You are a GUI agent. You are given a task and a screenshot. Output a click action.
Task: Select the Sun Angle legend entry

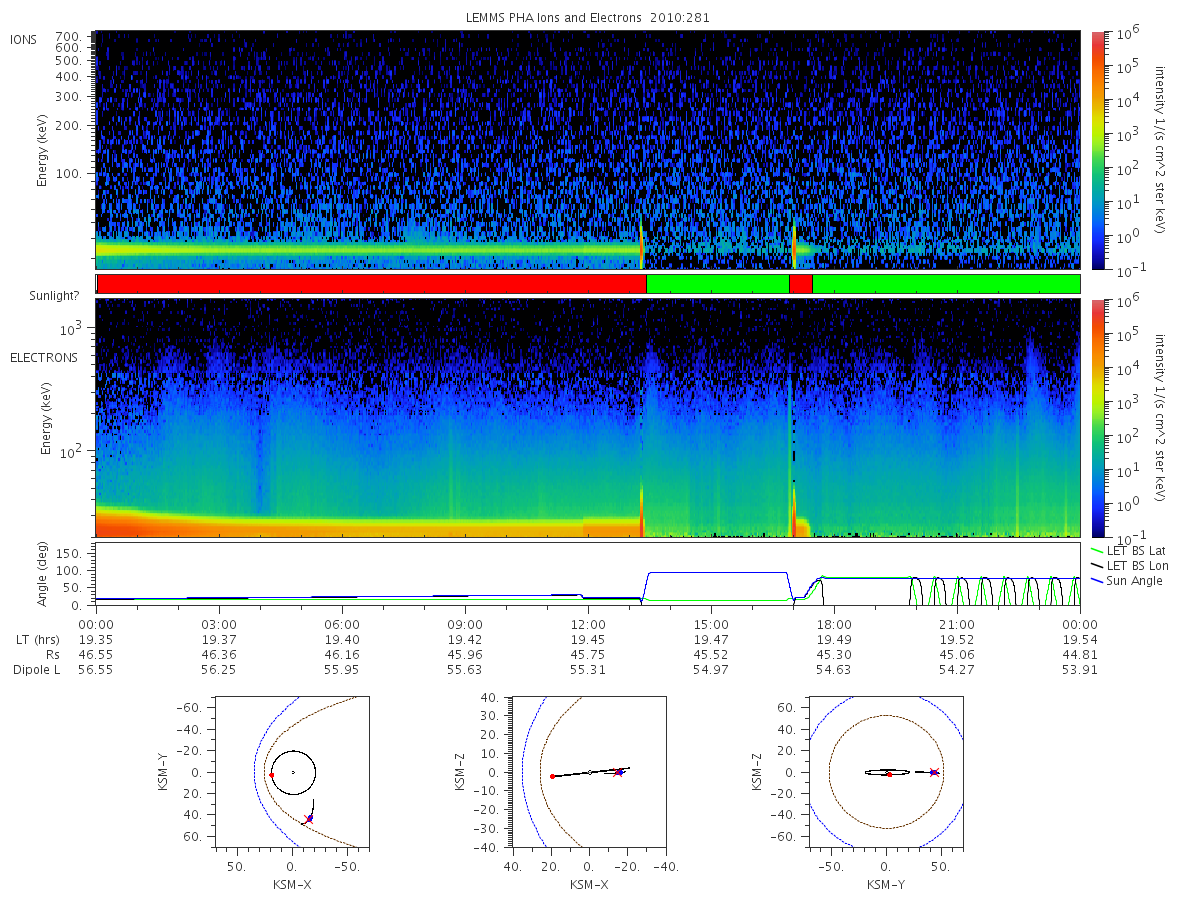point(1127,580)
